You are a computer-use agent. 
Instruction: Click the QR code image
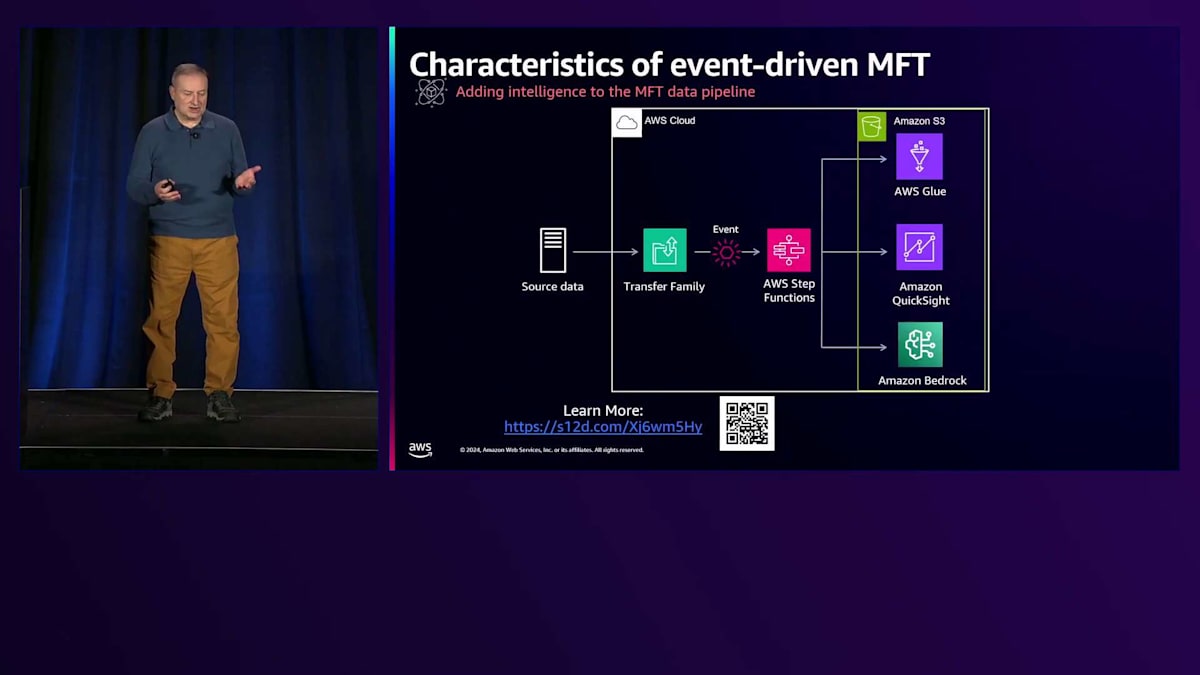coord(747,423)
